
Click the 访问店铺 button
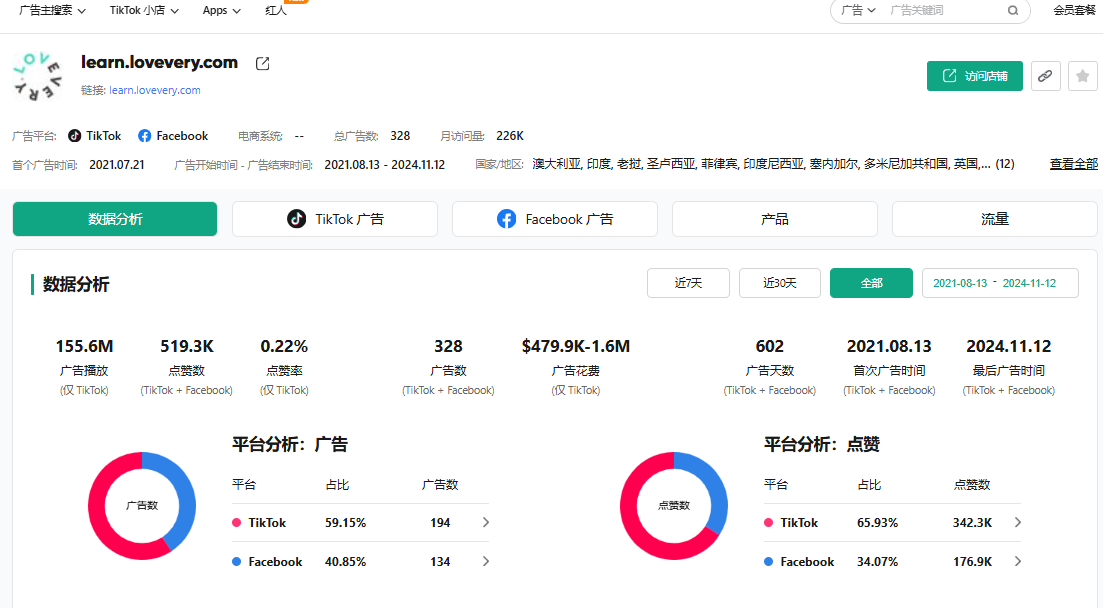tap(975, 76)
